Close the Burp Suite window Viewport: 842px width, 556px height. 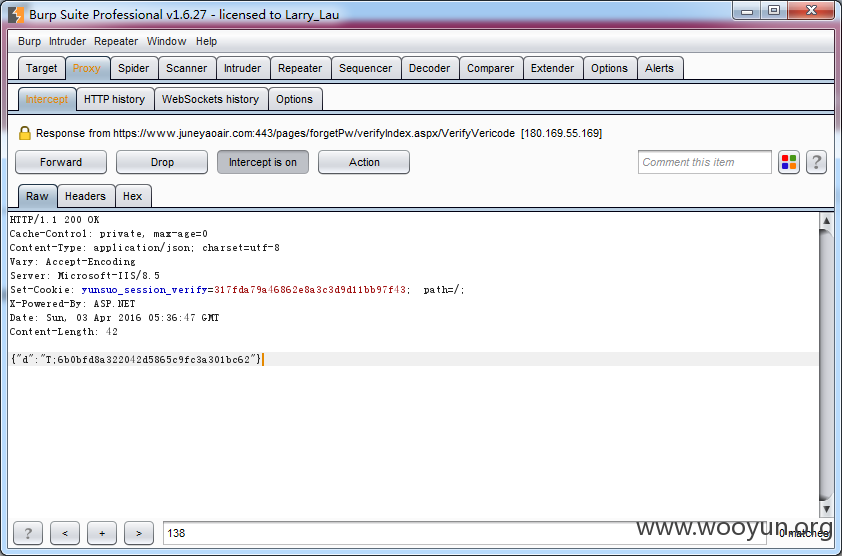[811, 11]
